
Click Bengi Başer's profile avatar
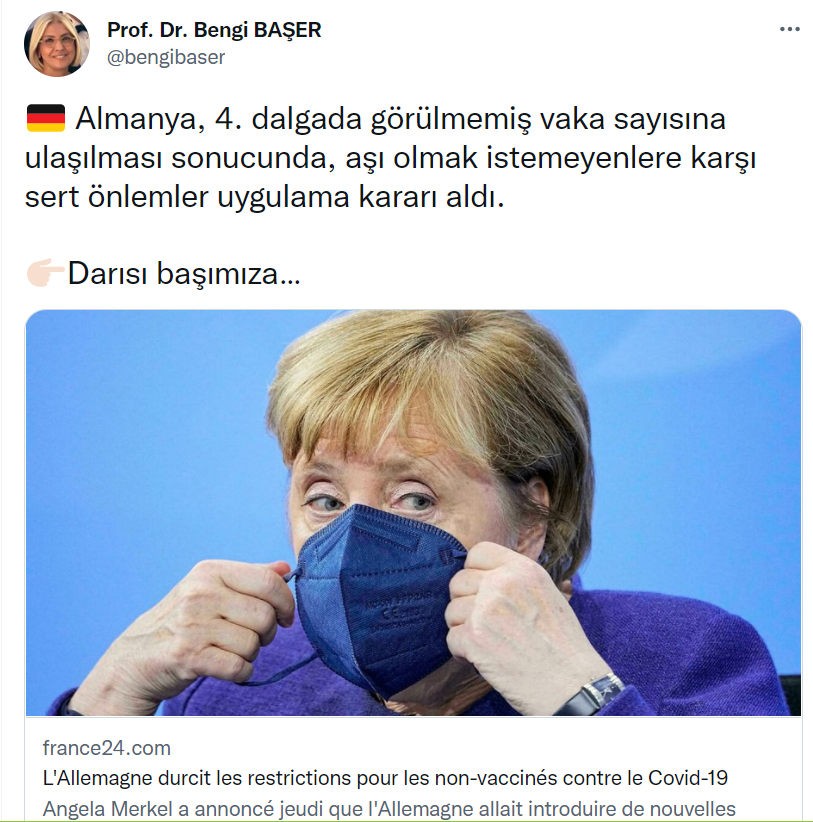pos(57,44)
